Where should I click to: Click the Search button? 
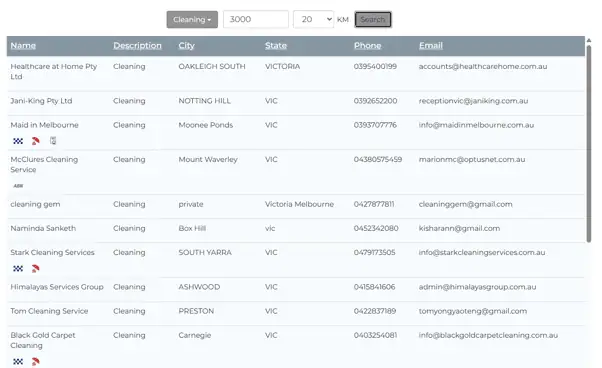(x=373, y=20)
